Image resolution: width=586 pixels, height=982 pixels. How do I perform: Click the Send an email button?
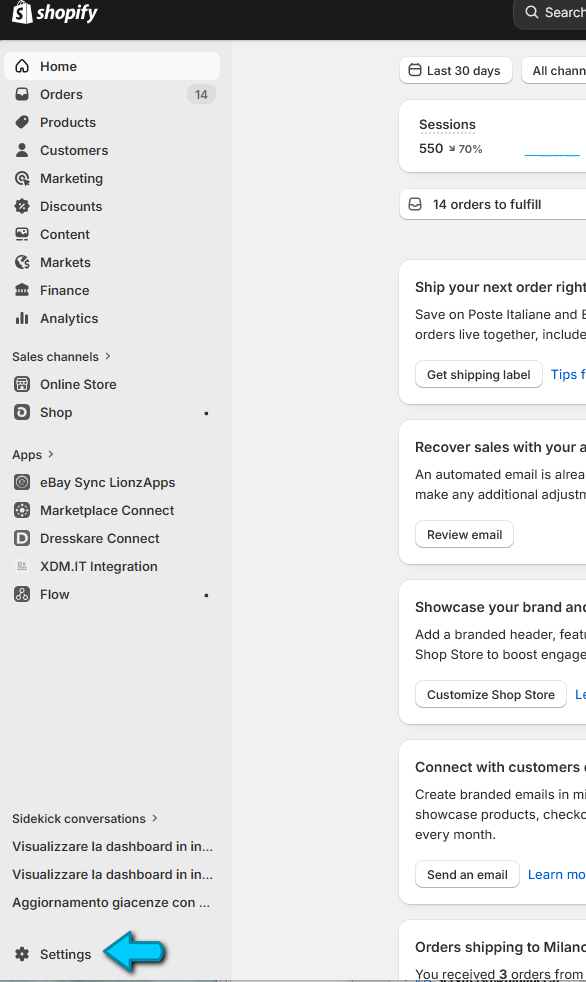[x=467, y=874]
